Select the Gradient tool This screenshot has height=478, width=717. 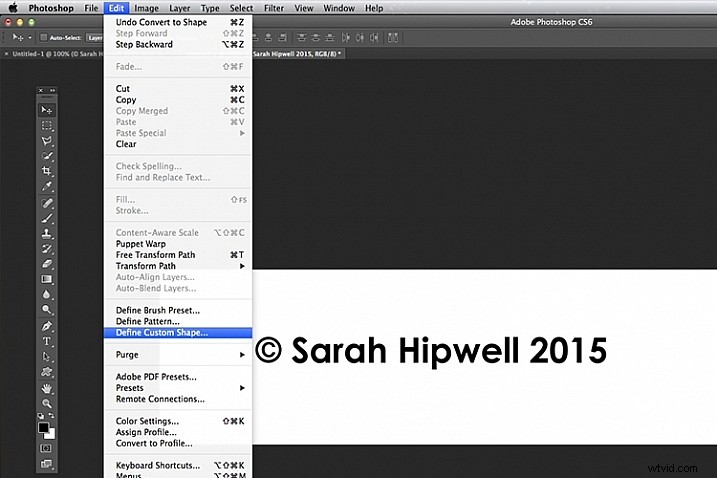point(47,279)
